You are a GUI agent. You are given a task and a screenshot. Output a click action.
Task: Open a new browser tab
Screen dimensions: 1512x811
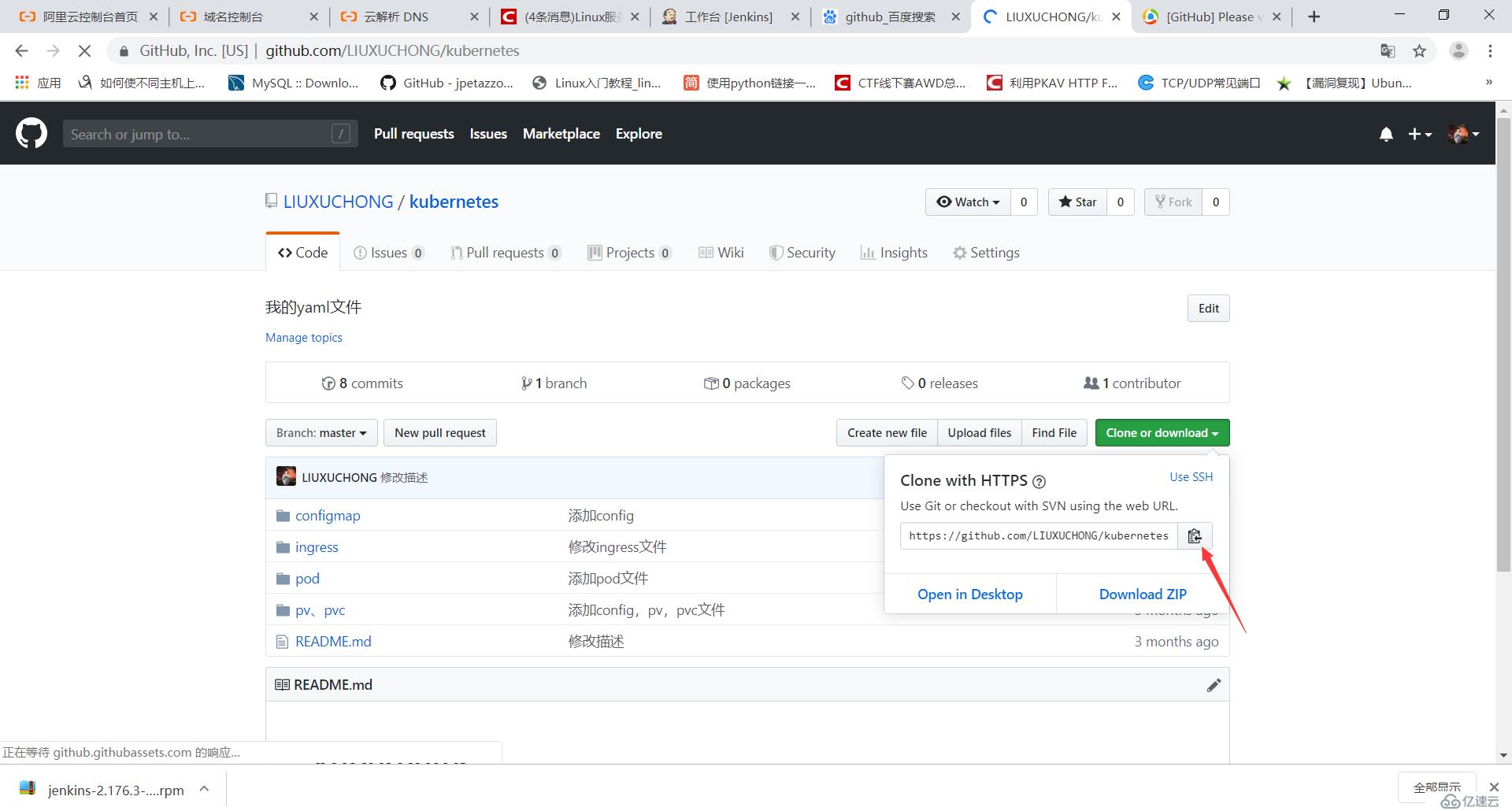coord(1314,17)
